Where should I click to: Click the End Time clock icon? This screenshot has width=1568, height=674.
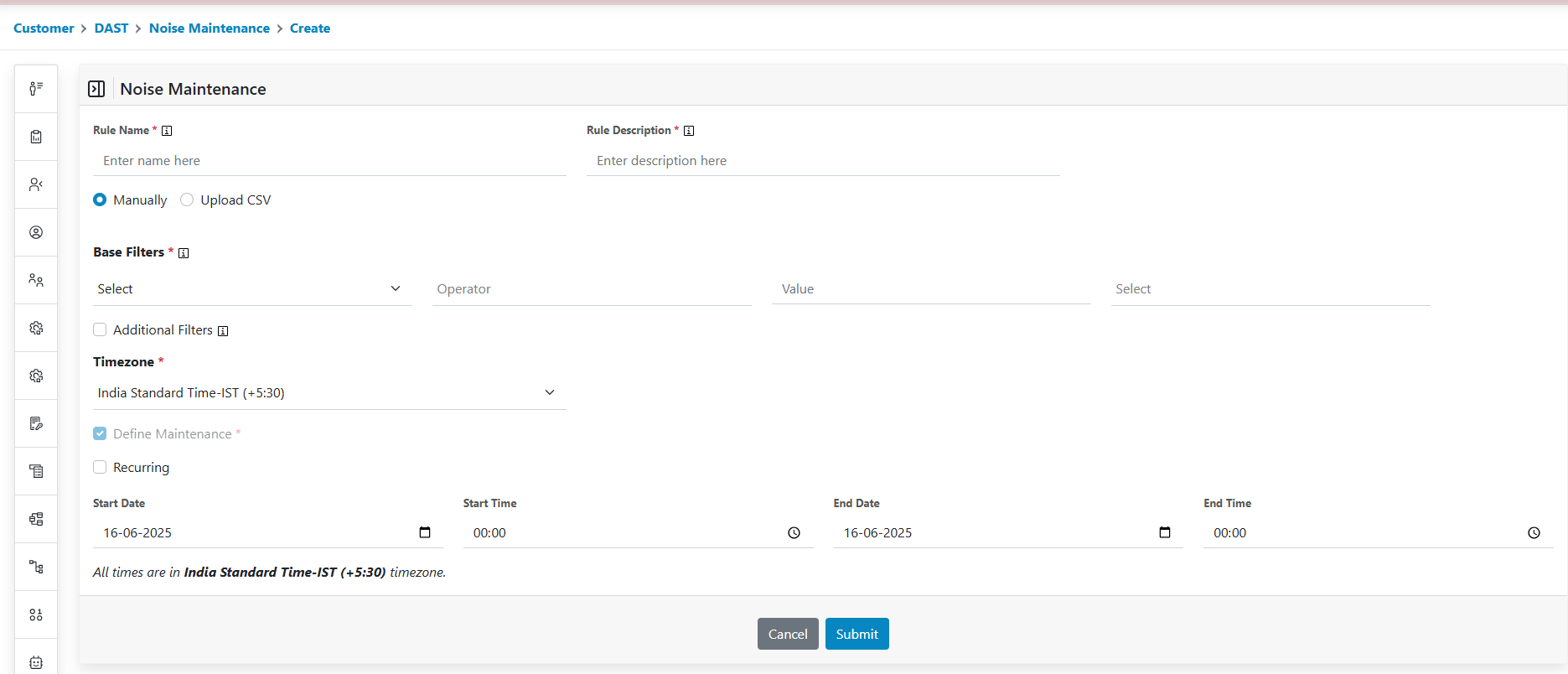point(1534,532)
